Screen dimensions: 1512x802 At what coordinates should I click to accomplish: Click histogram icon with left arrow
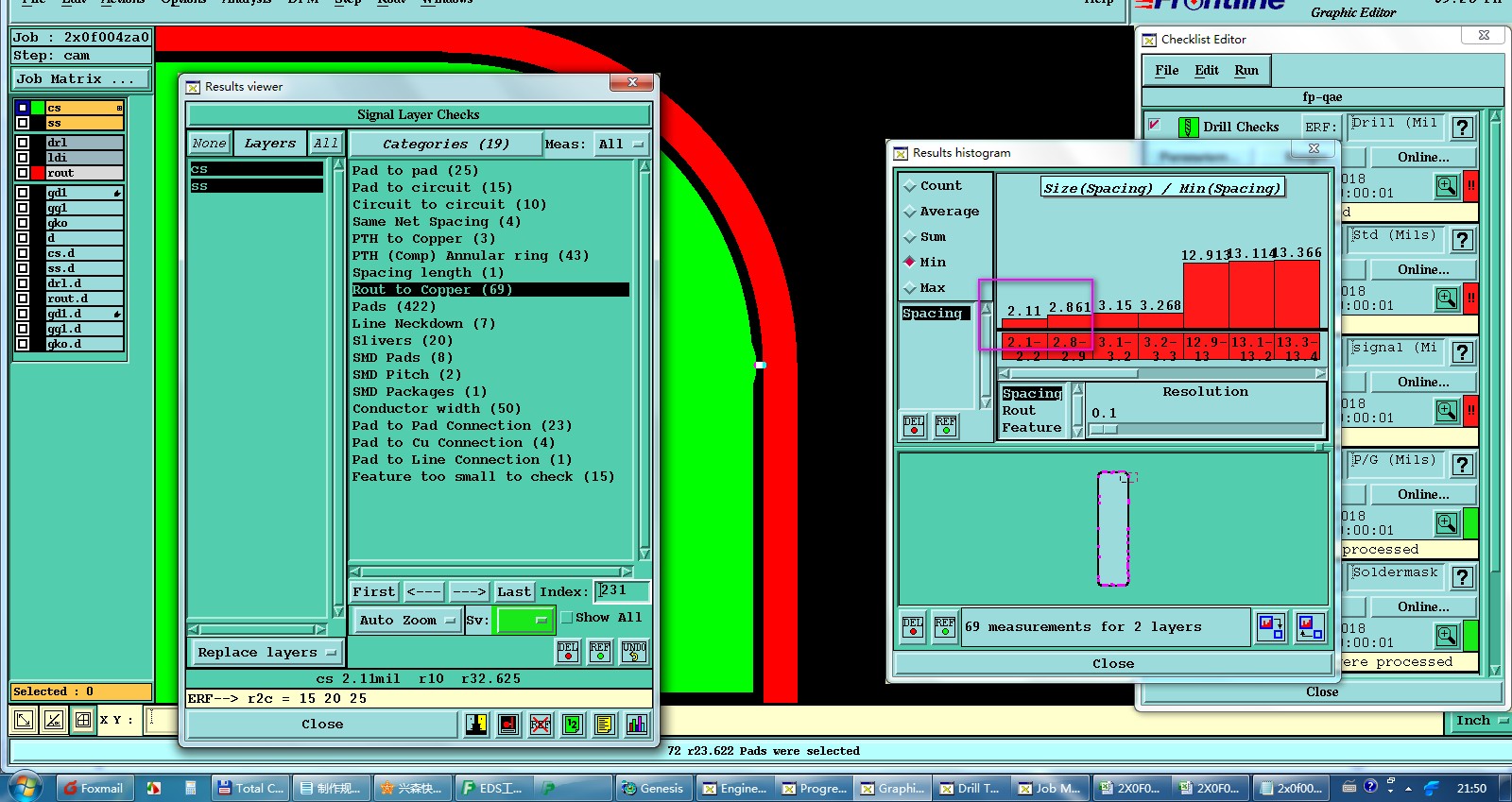point(1310,627)
